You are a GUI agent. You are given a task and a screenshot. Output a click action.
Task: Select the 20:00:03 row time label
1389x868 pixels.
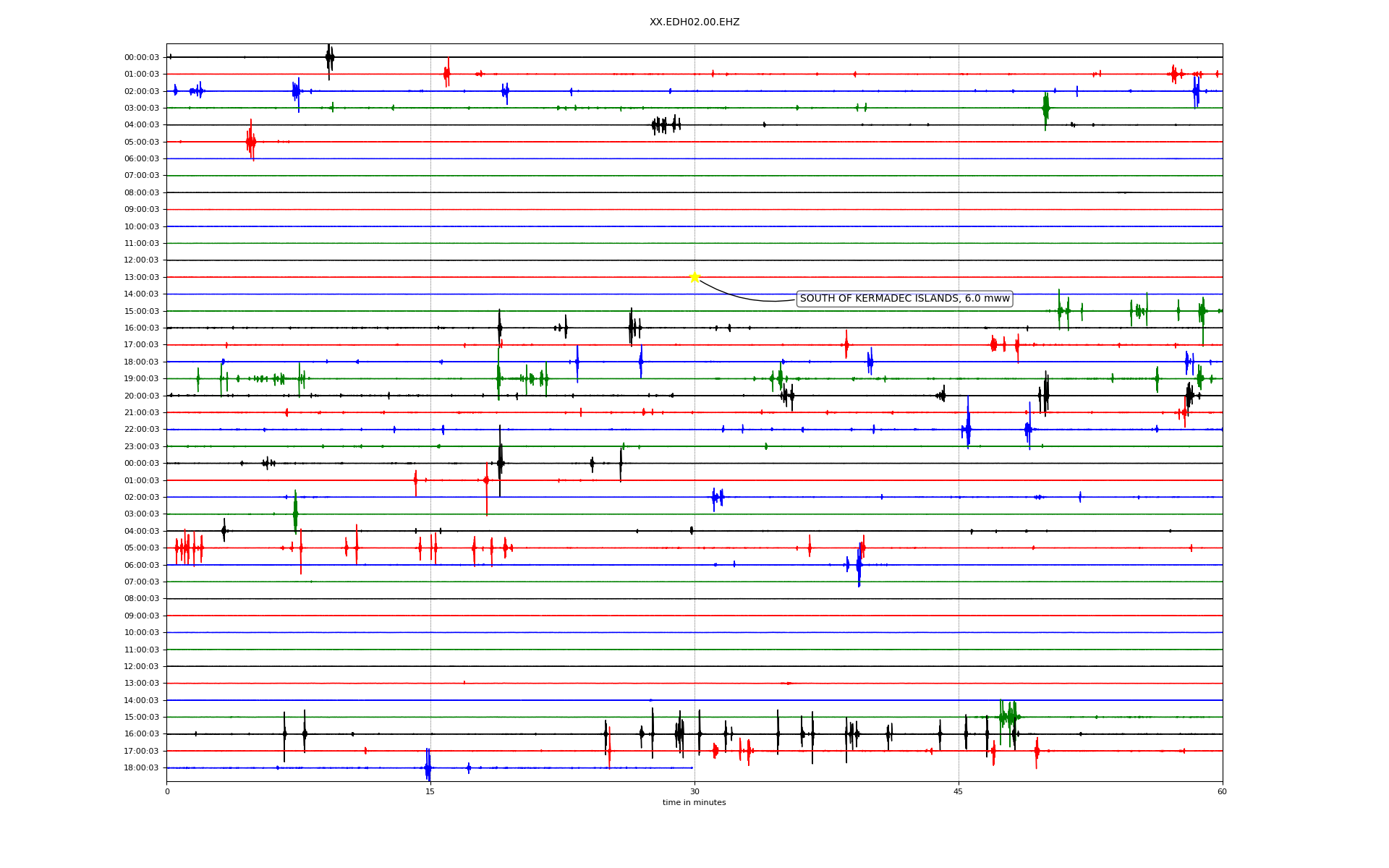click(x=141, y=396)
